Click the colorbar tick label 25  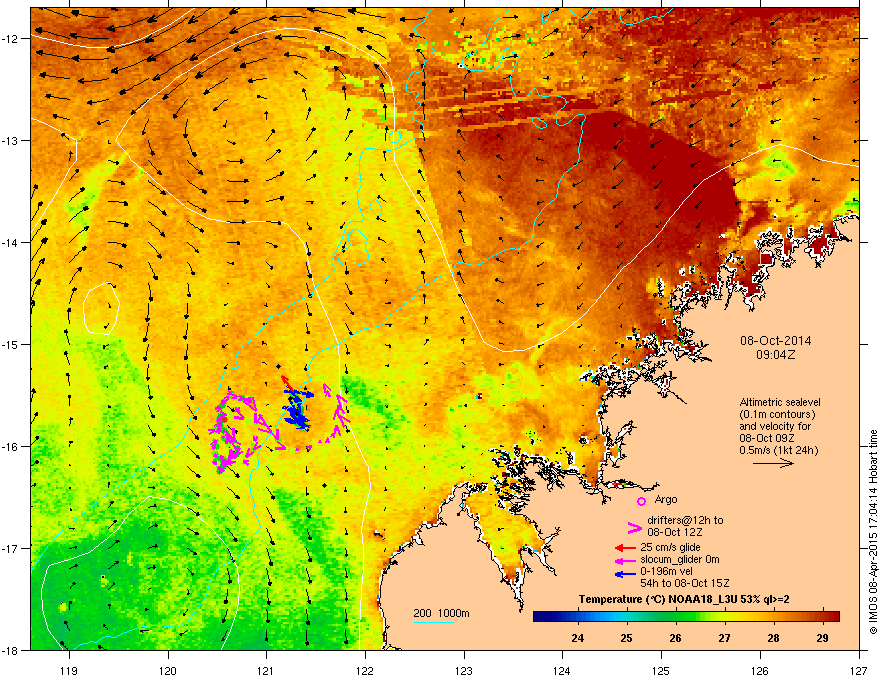click(x=626, y=638)
